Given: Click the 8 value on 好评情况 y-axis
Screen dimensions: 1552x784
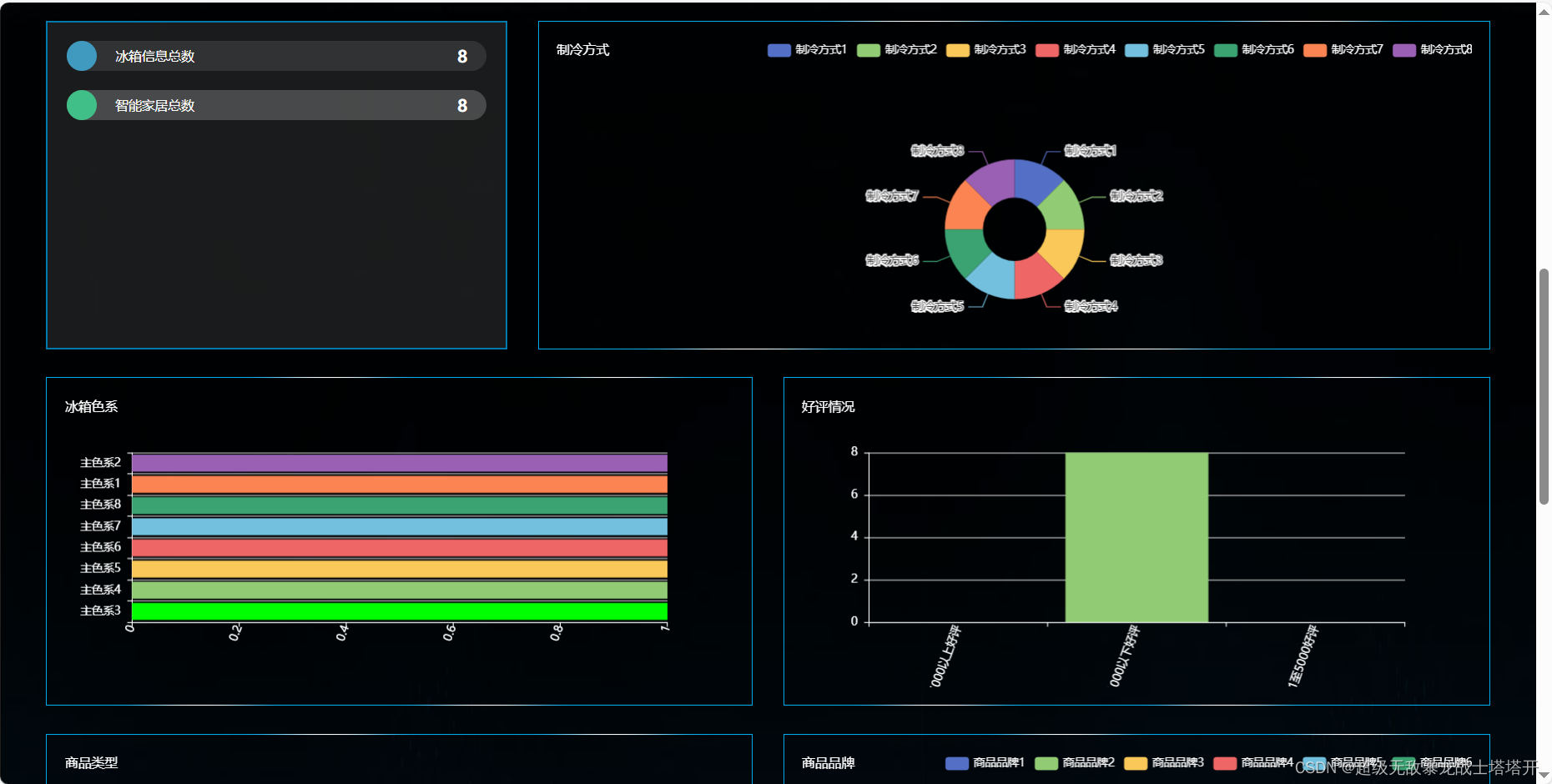Looking at the screenshot, I should pos(854,451).
